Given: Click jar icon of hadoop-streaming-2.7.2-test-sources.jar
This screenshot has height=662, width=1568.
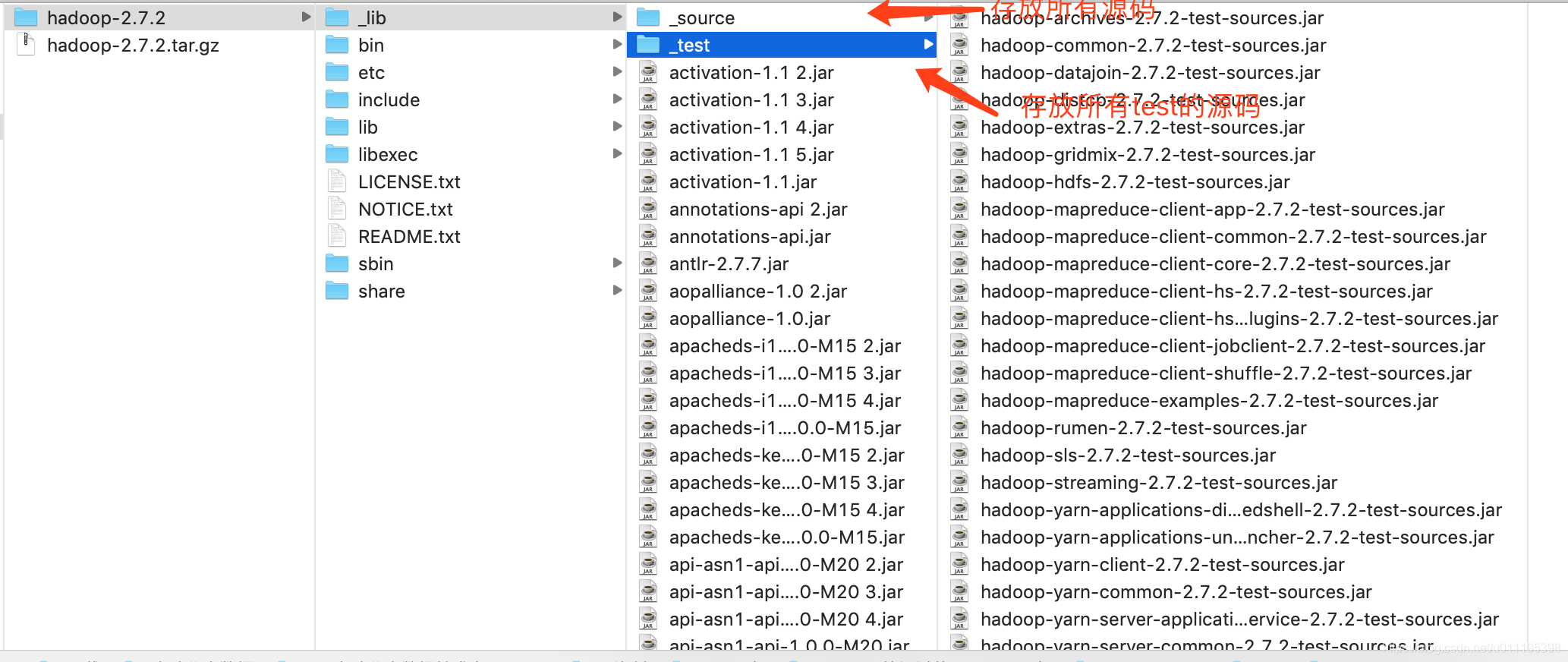Looking at the screenshot, I should 959,482.
